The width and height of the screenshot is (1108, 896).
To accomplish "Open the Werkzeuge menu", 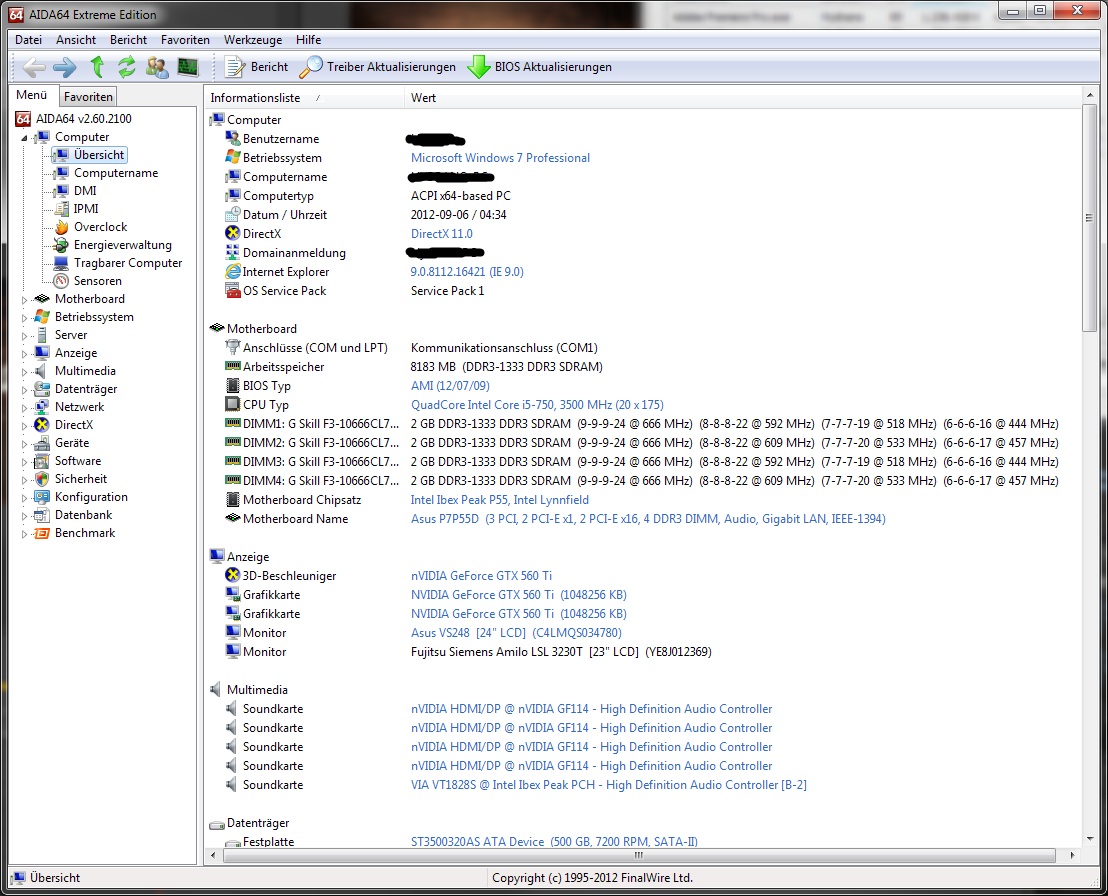I will pos(253,40).
